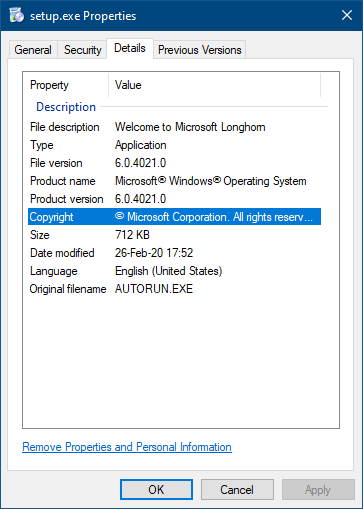Click the File version value 6.0.4021.0

[140, 163]
